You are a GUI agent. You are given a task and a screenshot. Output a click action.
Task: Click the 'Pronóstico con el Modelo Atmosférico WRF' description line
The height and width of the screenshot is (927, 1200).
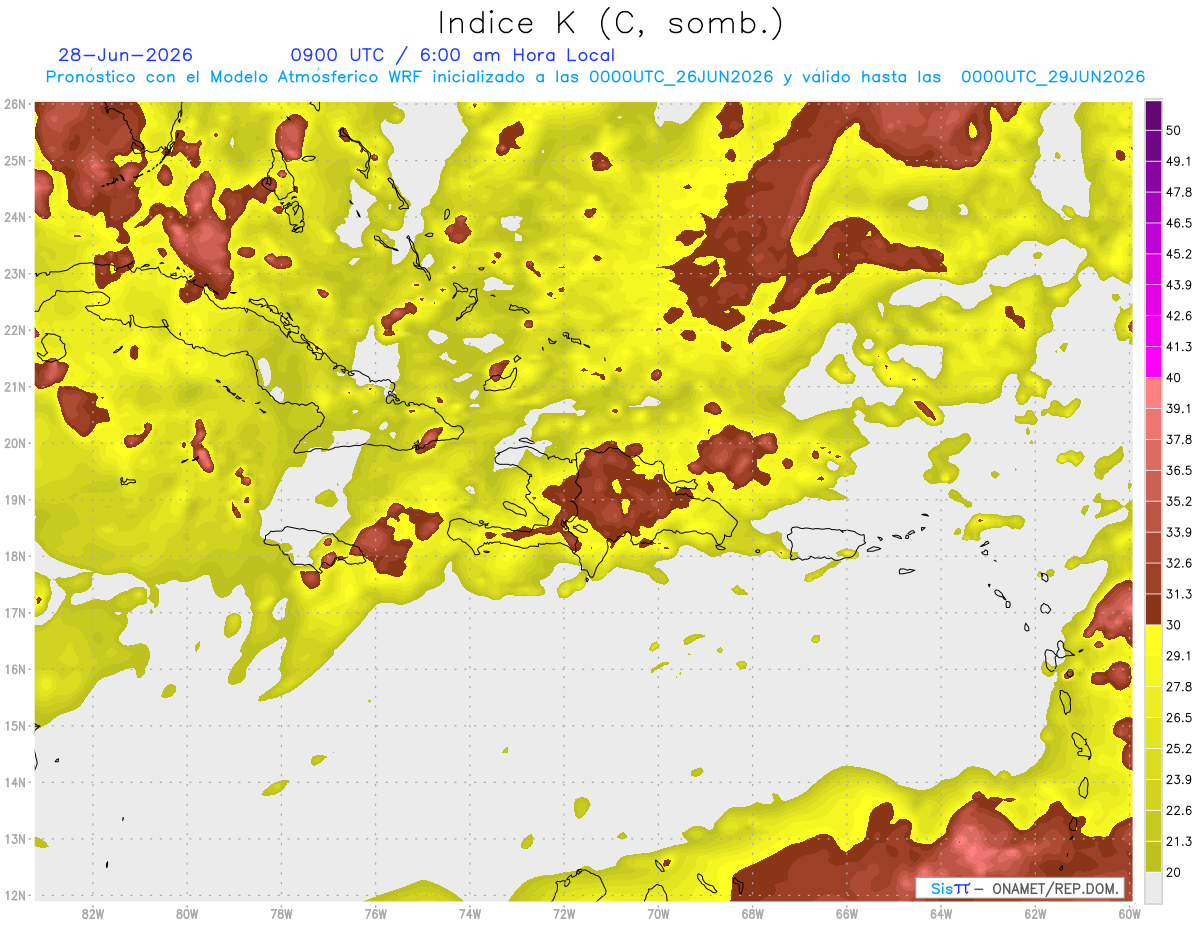tap(595, 77)
